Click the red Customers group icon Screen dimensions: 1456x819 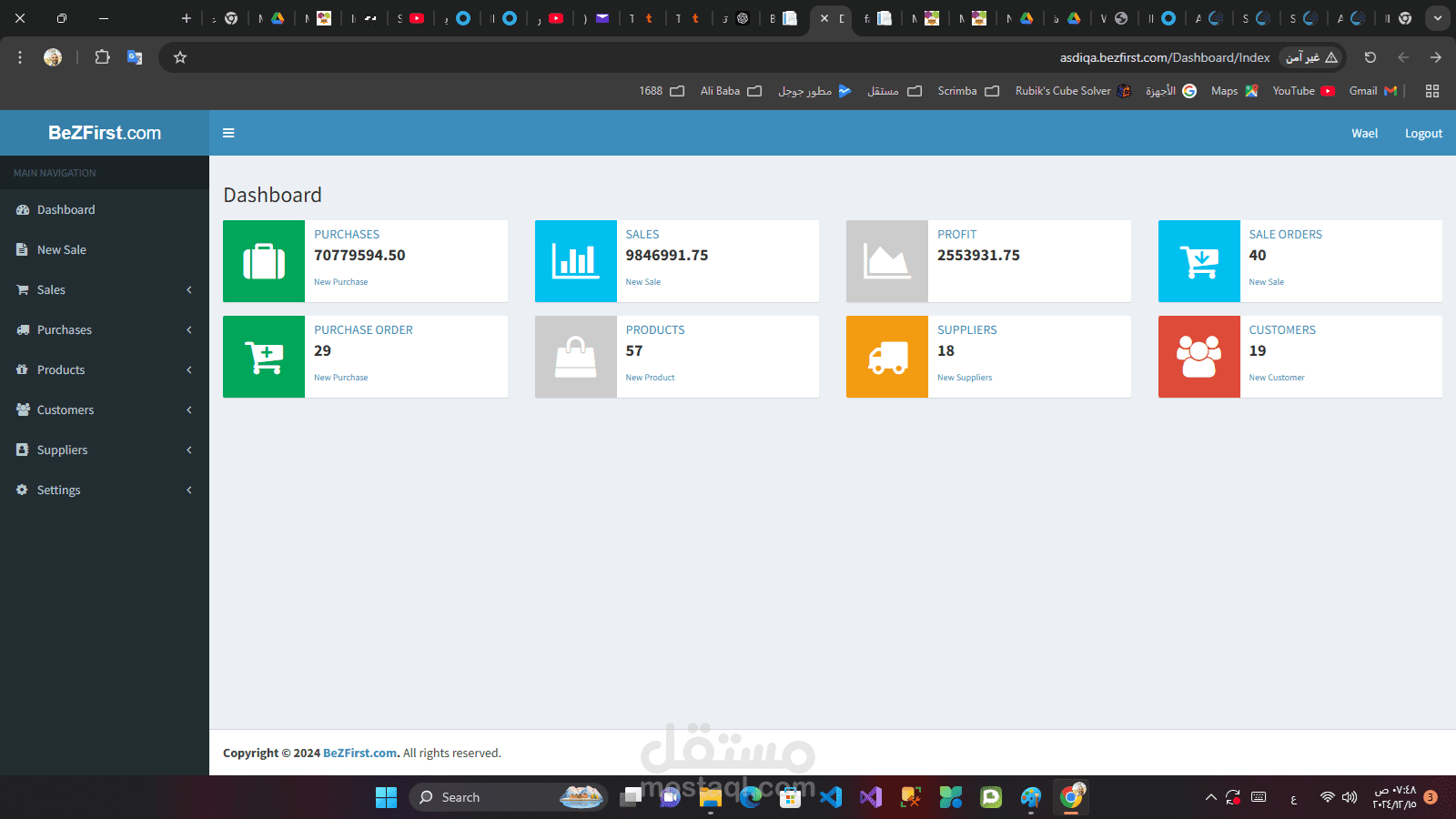(1199, 357)
